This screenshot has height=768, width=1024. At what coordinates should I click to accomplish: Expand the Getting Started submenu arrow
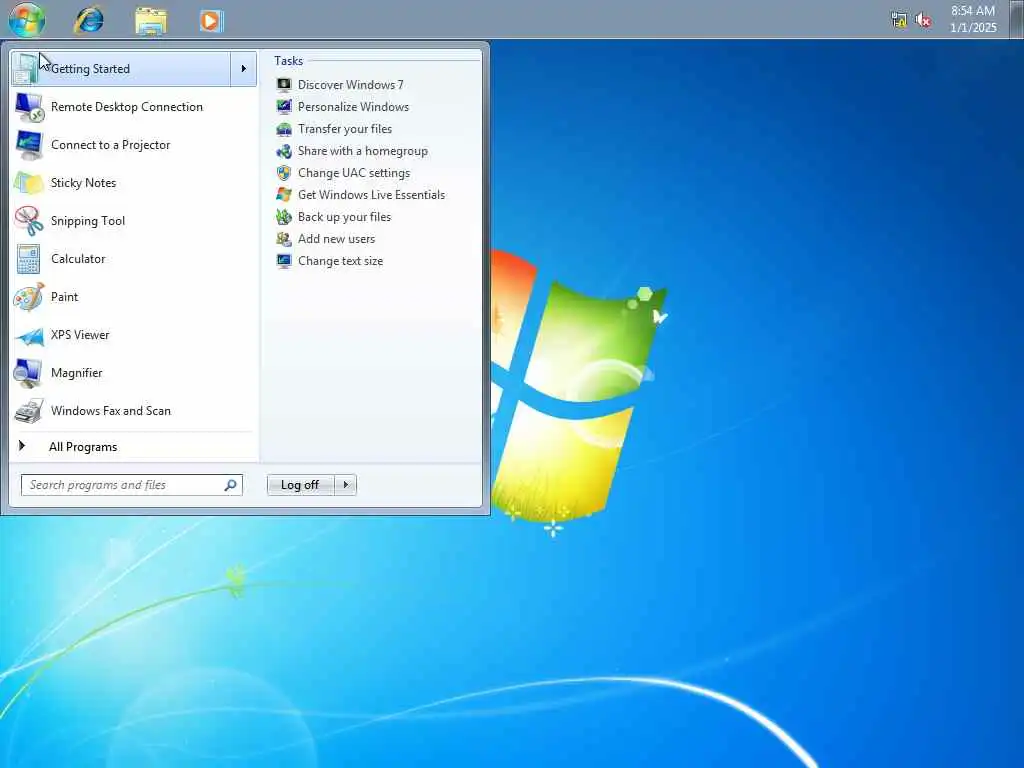[x=244, y=69]
